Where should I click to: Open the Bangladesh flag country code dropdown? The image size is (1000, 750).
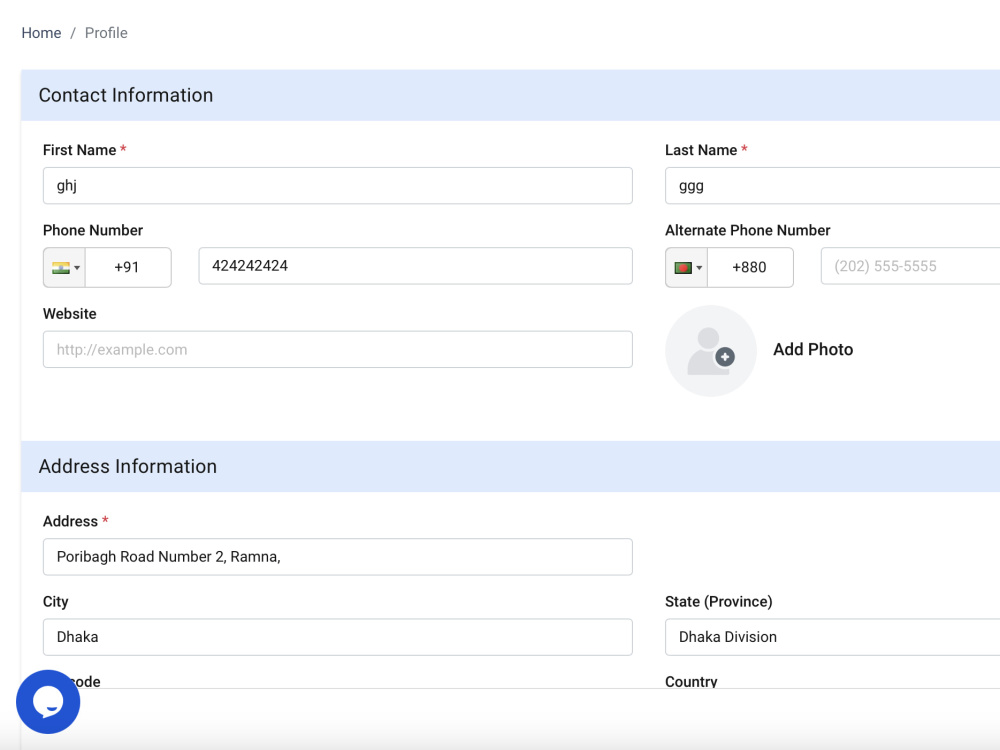point(687,267)
